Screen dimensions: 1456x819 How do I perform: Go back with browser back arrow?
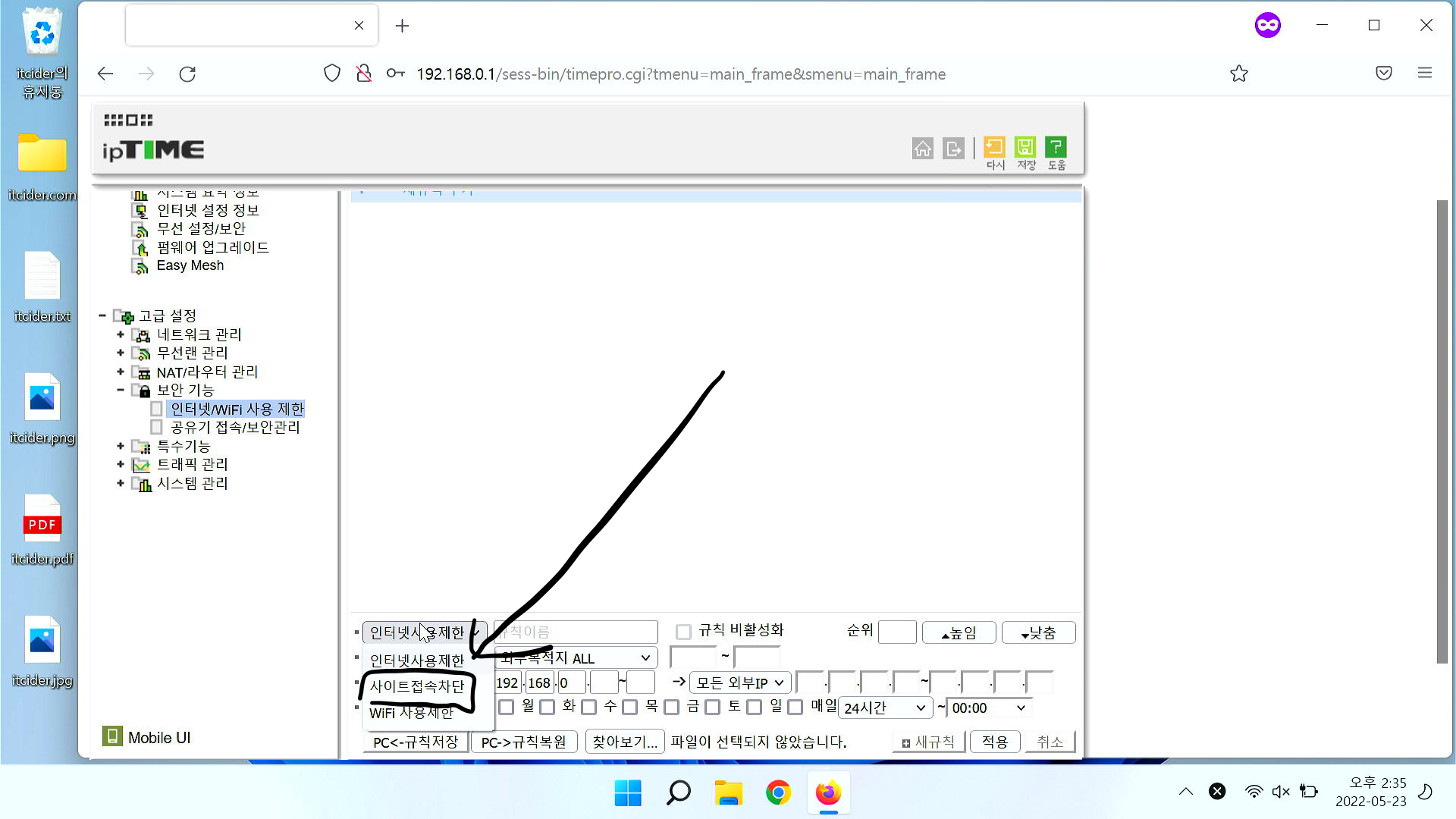click(x=105, y=74)
